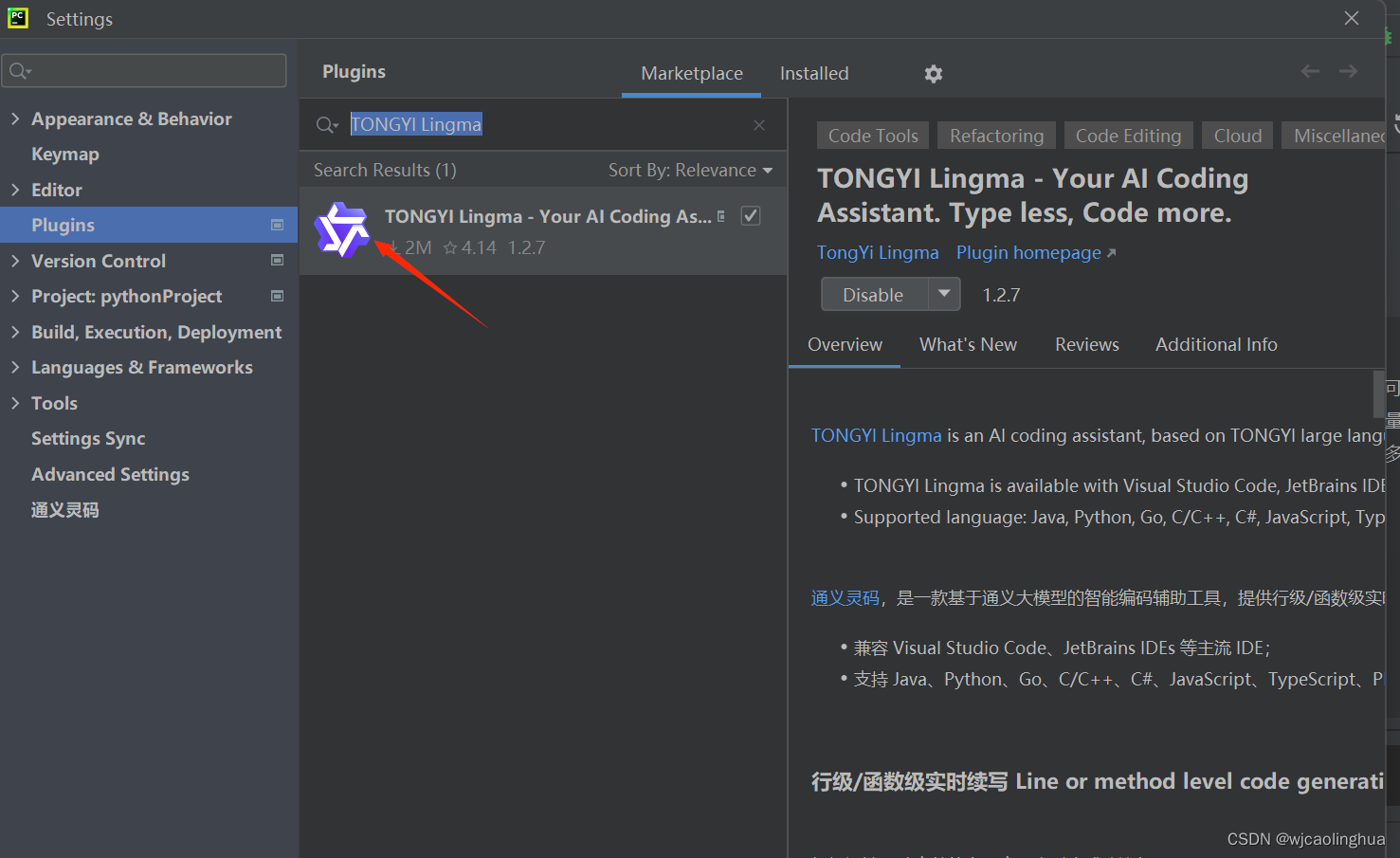This screenshot has width=1400, height=858.
Task: Click the PyCharm logo in title bar
Action: click(17, 18)
